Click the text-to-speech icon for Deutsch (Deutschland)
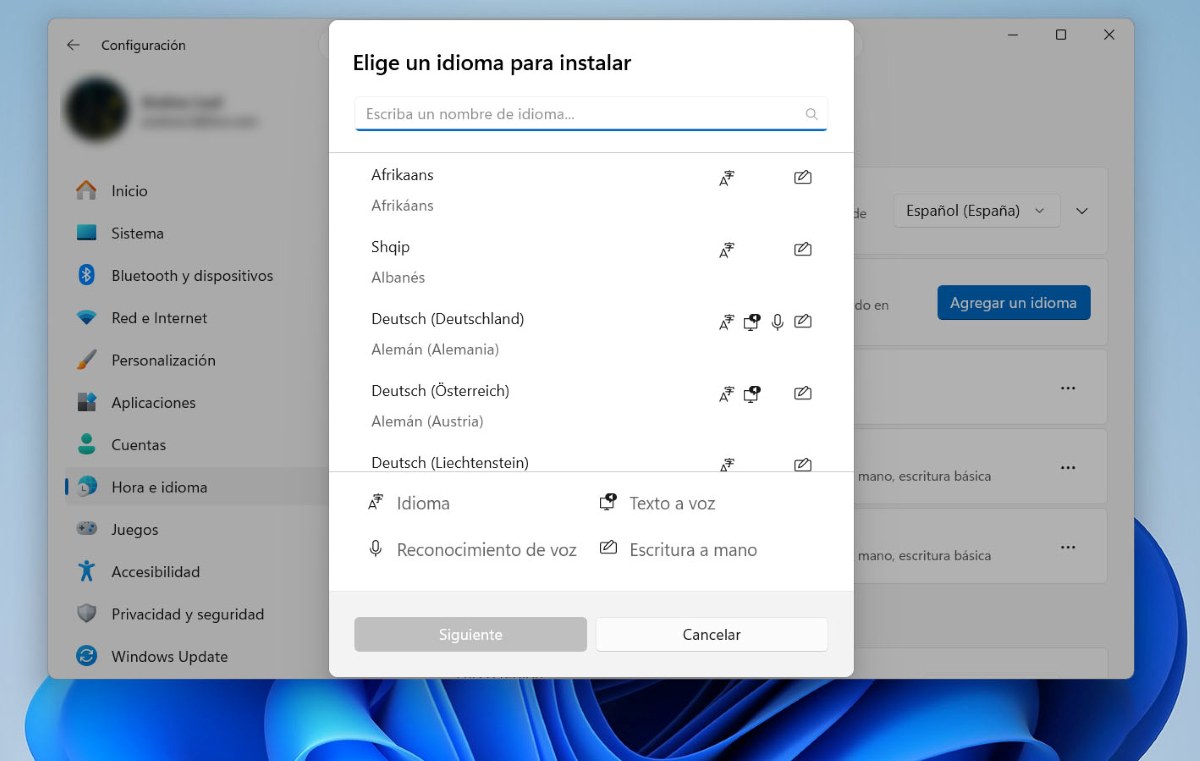The image size is (1200, 761). [x=752, y=321]
